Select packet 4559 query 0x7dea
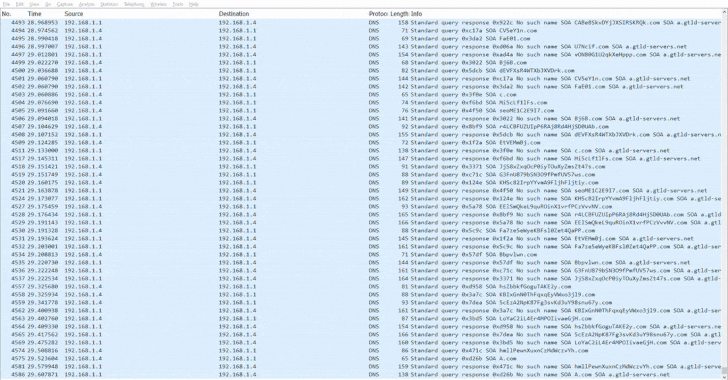 click(x=361, y=302)
